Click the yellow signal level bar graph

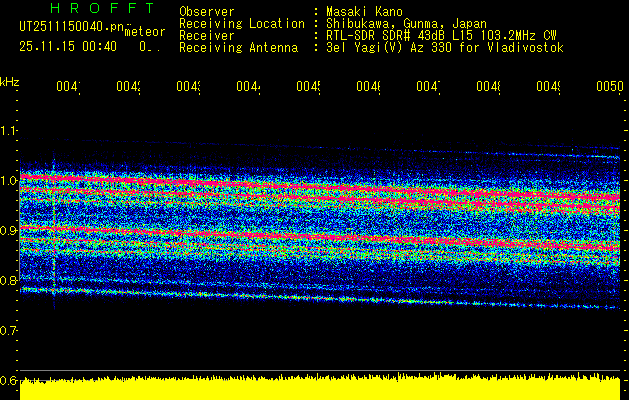tap(320, 386)
